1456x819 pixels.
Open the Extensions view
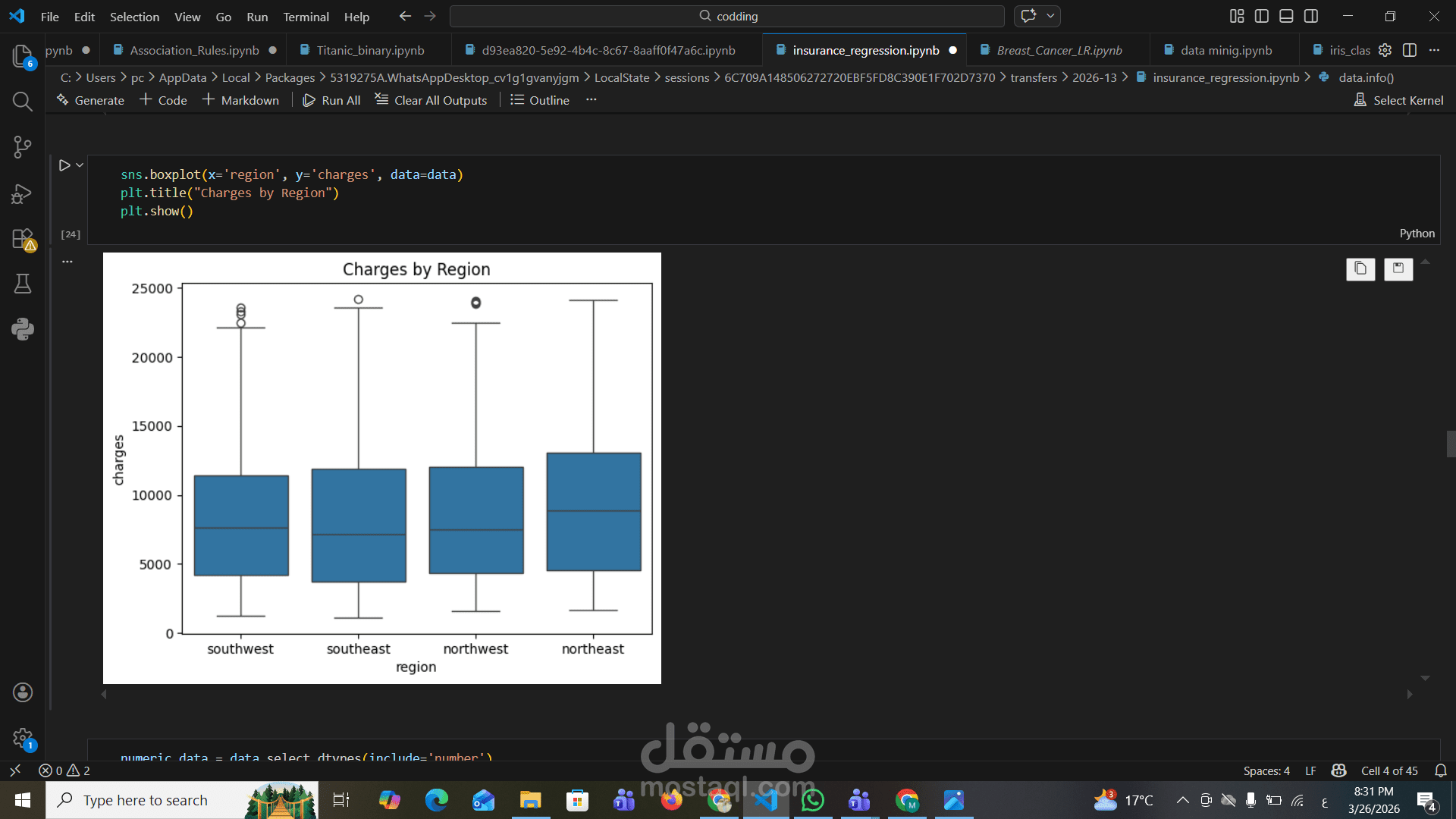coord(22,240)
